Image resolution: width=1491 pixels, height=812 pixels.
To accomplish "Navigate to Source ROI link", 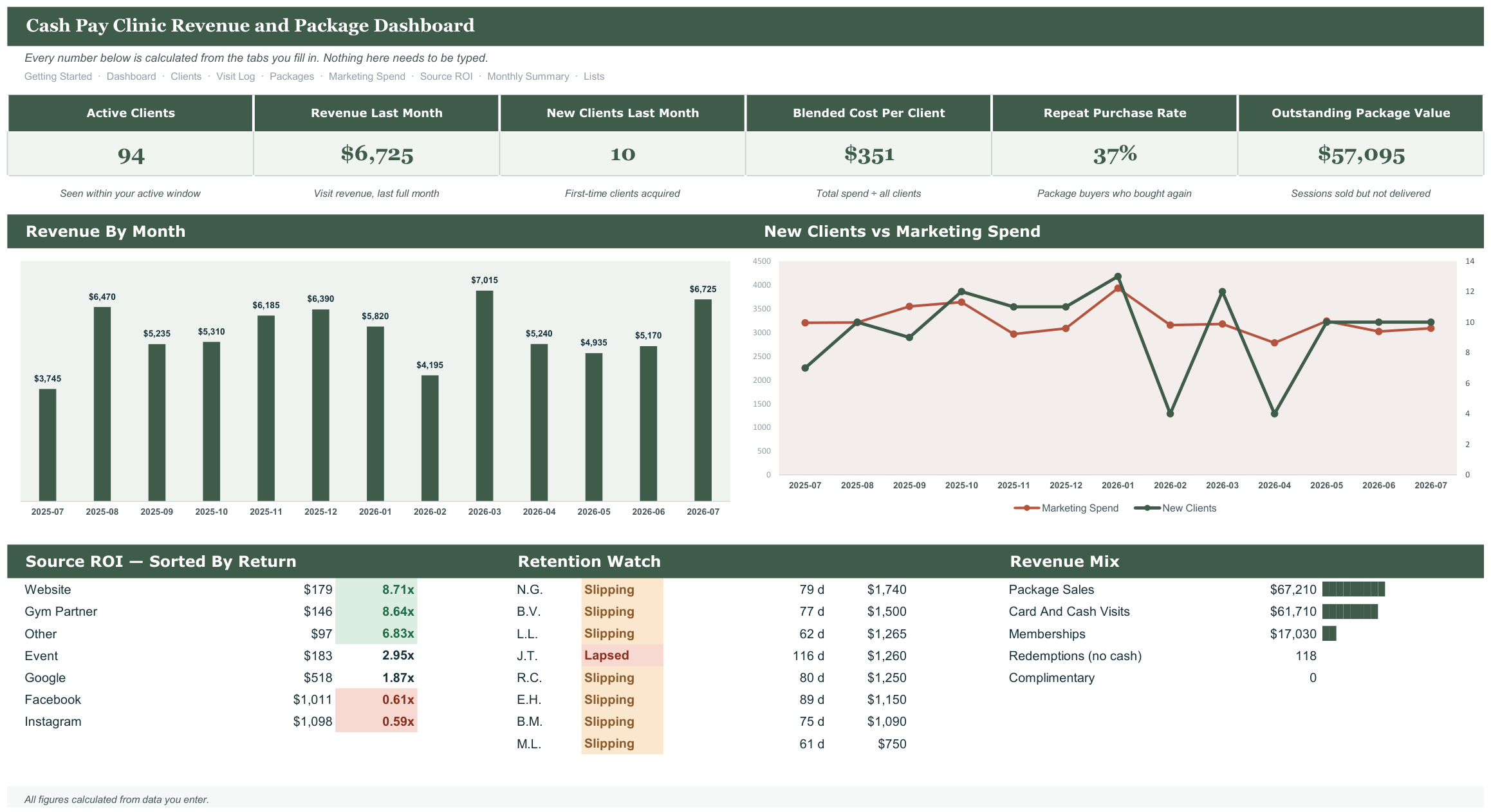I will 446,77.
